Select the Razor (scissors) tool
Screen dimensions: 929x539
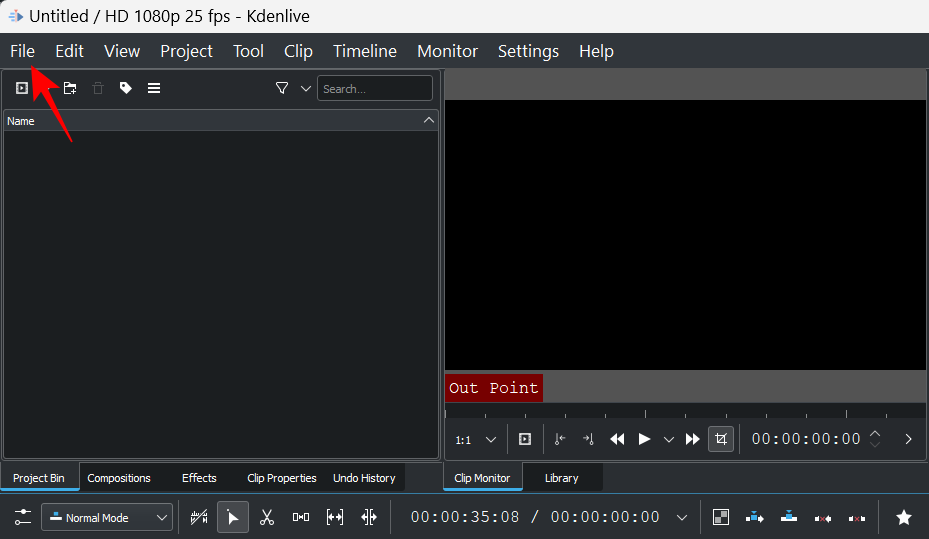point(267,517)
